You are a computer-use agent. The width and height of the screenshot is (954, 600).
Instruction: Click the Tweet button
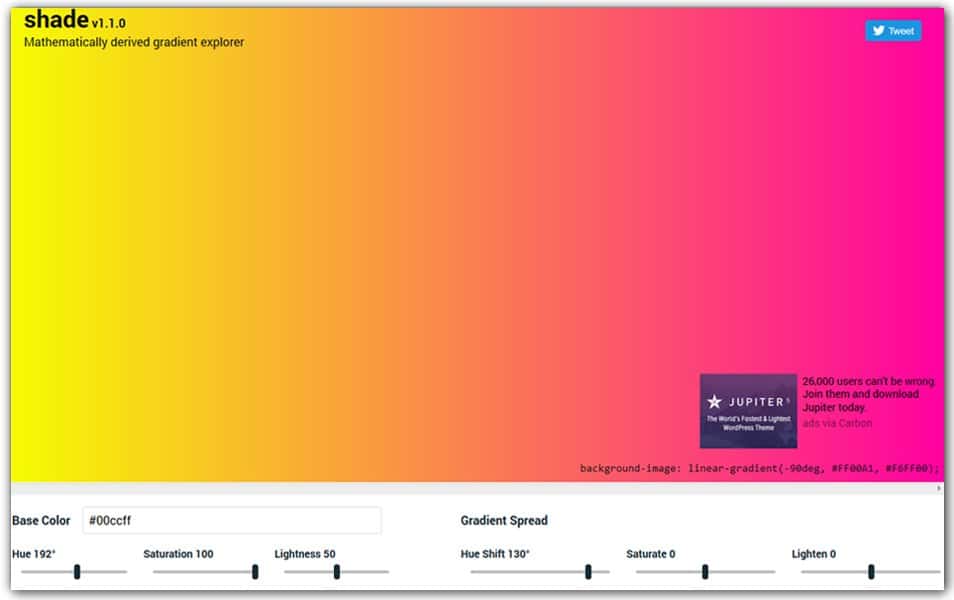pos(895,31)
